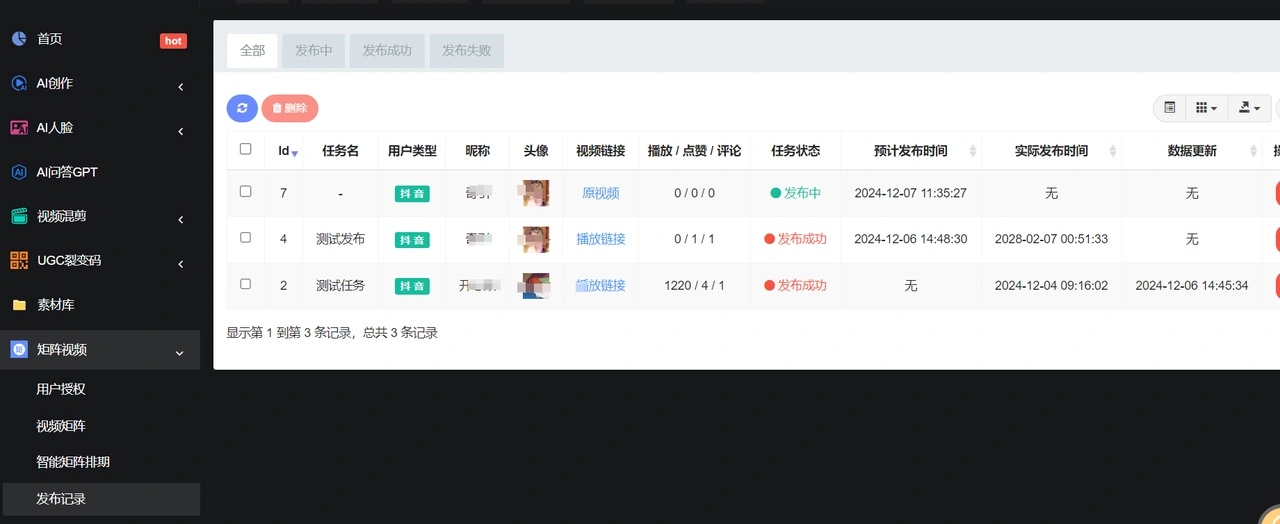Click the blue refresh icon button

tap(242, 108)
